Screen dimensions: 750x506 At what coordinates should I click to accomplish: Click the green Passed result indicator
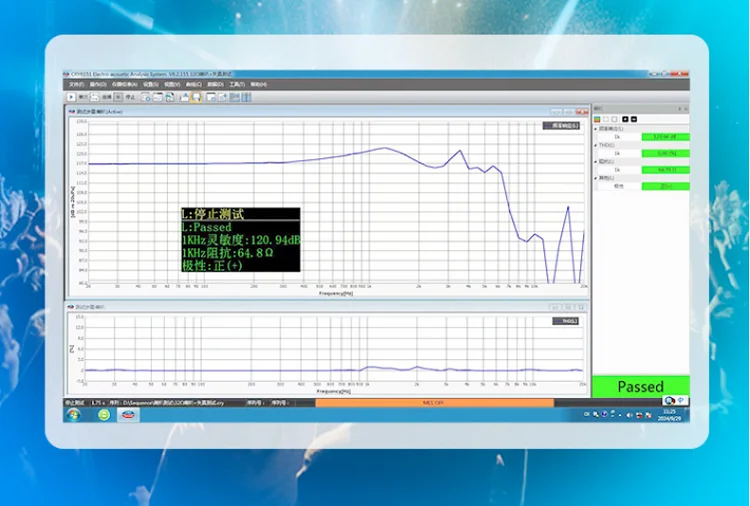[x=640, y=386]
